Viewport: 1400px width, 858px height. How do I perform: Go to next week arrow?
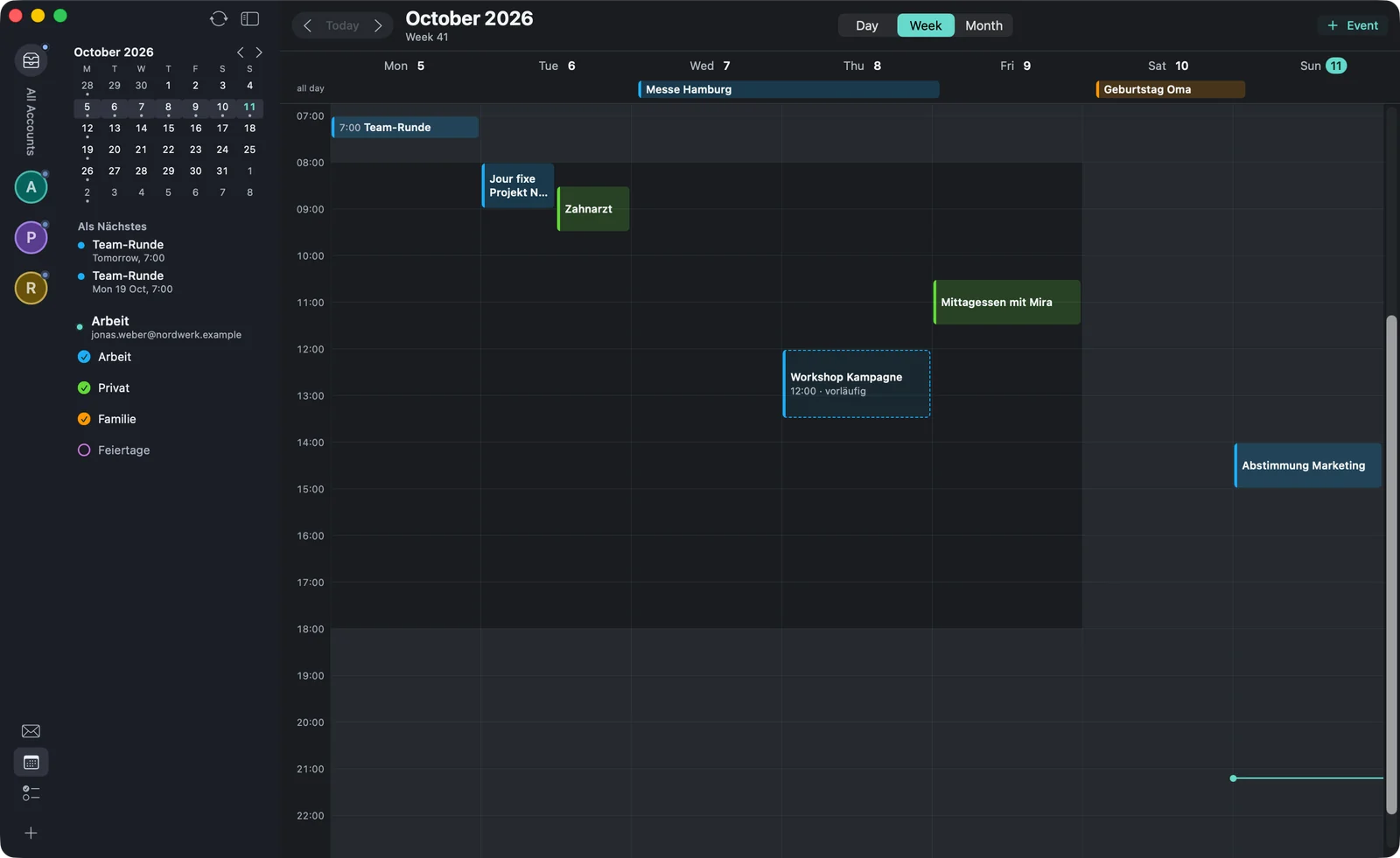(x=378, y=25)
